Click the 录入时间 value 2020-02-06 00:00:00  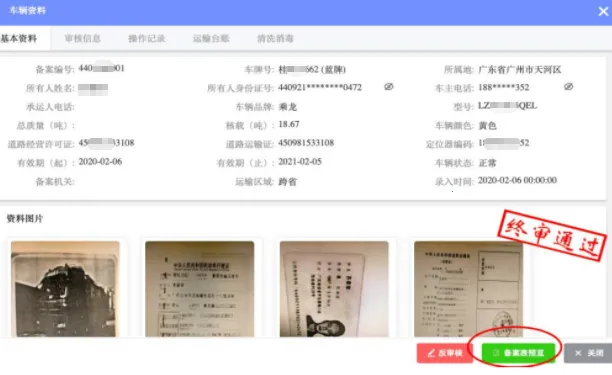(x=518, y=180)
